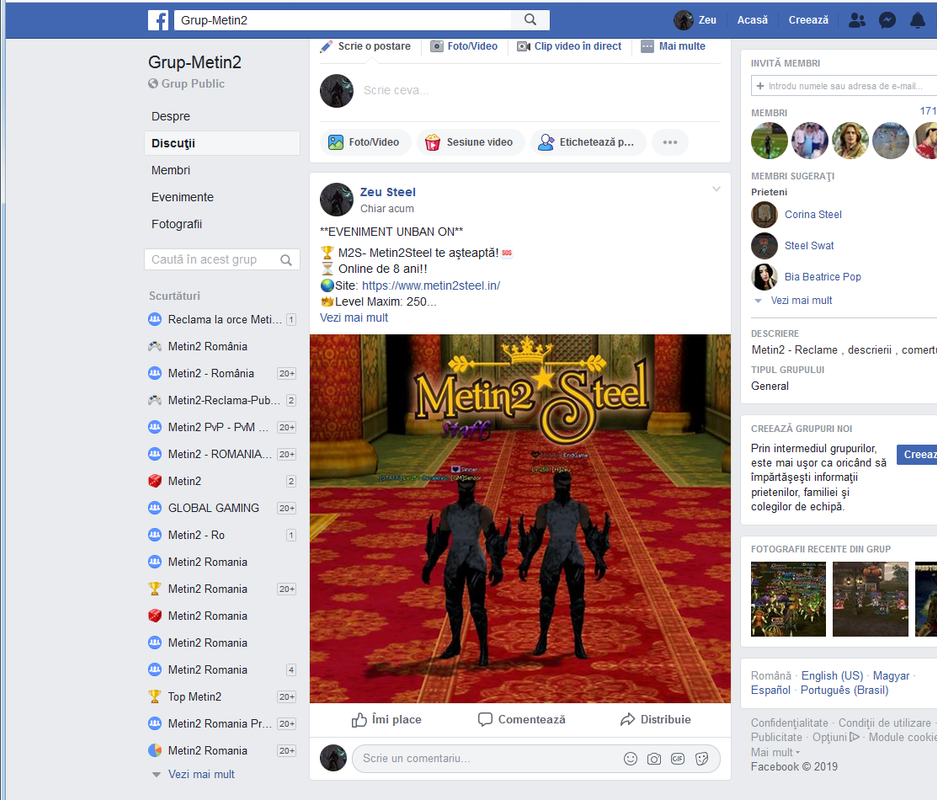Click Distribuie share button

tap(656, 719)
